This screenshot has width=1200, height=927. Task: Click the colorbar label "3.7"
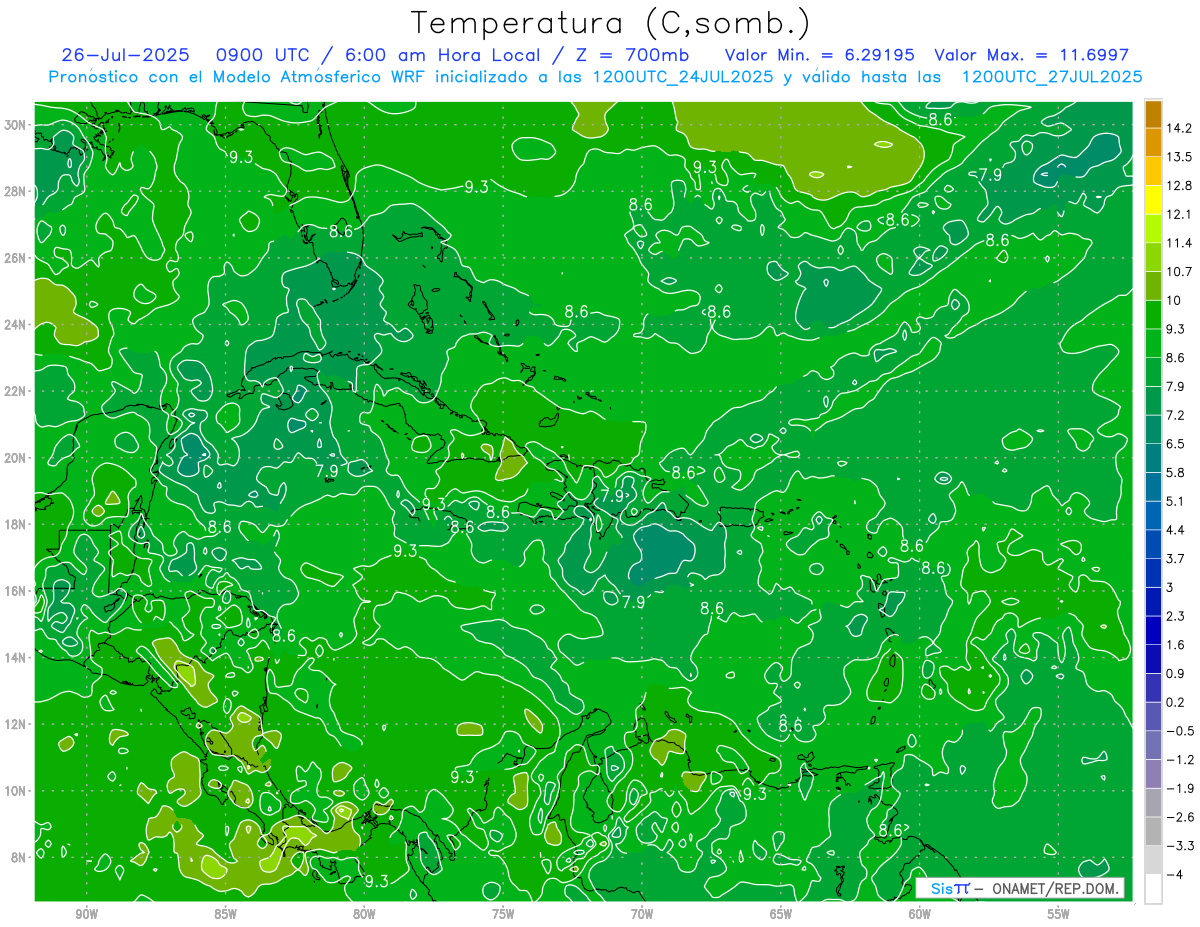1176,558
